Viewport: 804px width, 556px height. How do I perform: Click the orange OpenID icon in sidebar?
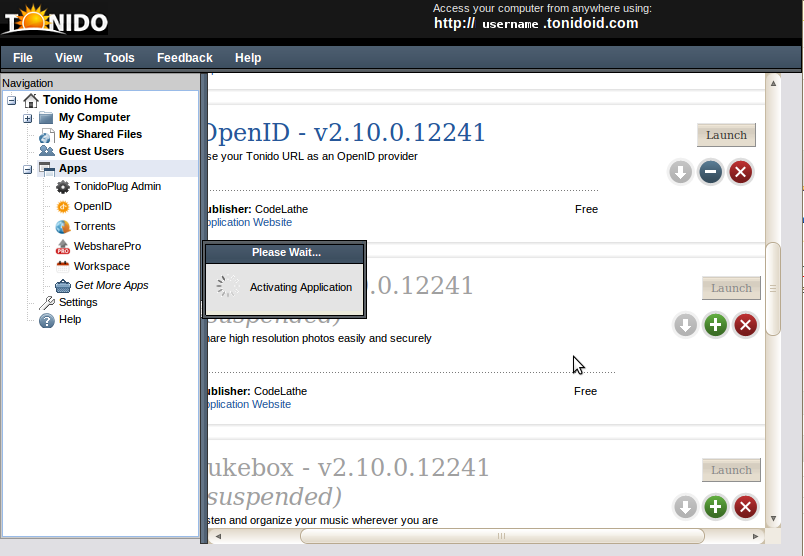[63, 206]
